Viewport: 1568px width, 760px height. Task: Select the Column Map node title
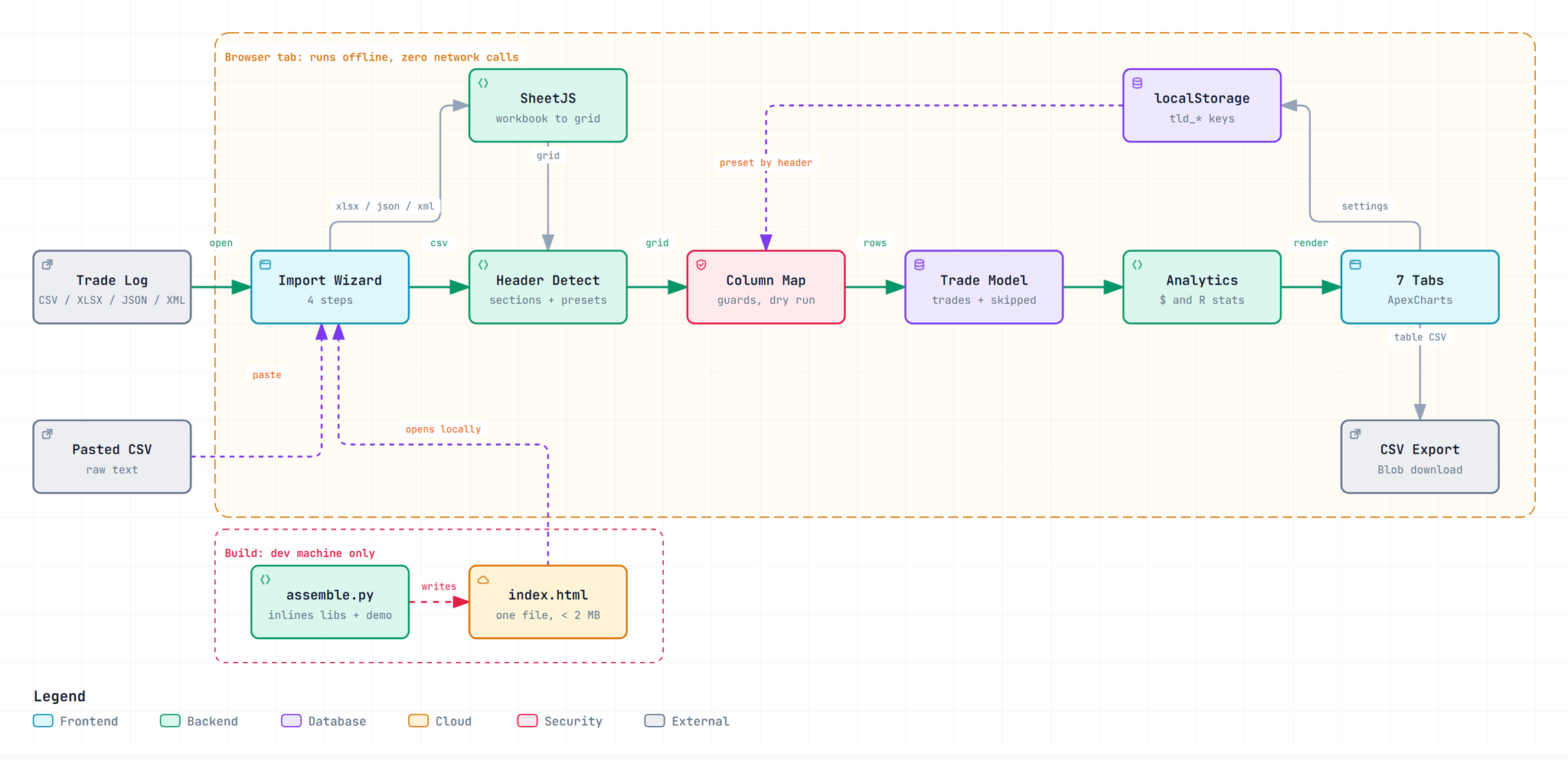(x=766, y=281)
